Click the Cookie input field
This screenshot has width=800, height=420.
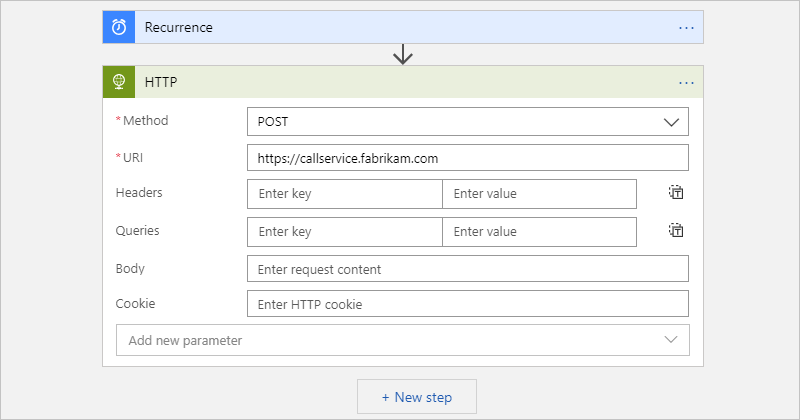coord(467,303)
